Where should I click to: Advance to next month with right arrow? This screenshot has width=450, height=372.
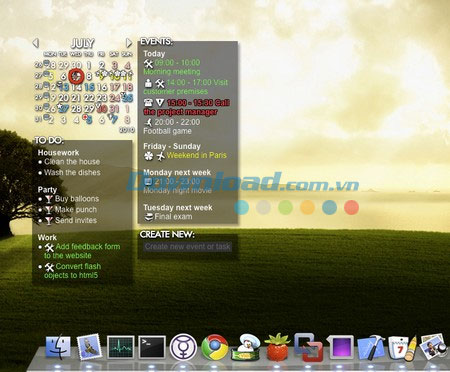[129, 43]
